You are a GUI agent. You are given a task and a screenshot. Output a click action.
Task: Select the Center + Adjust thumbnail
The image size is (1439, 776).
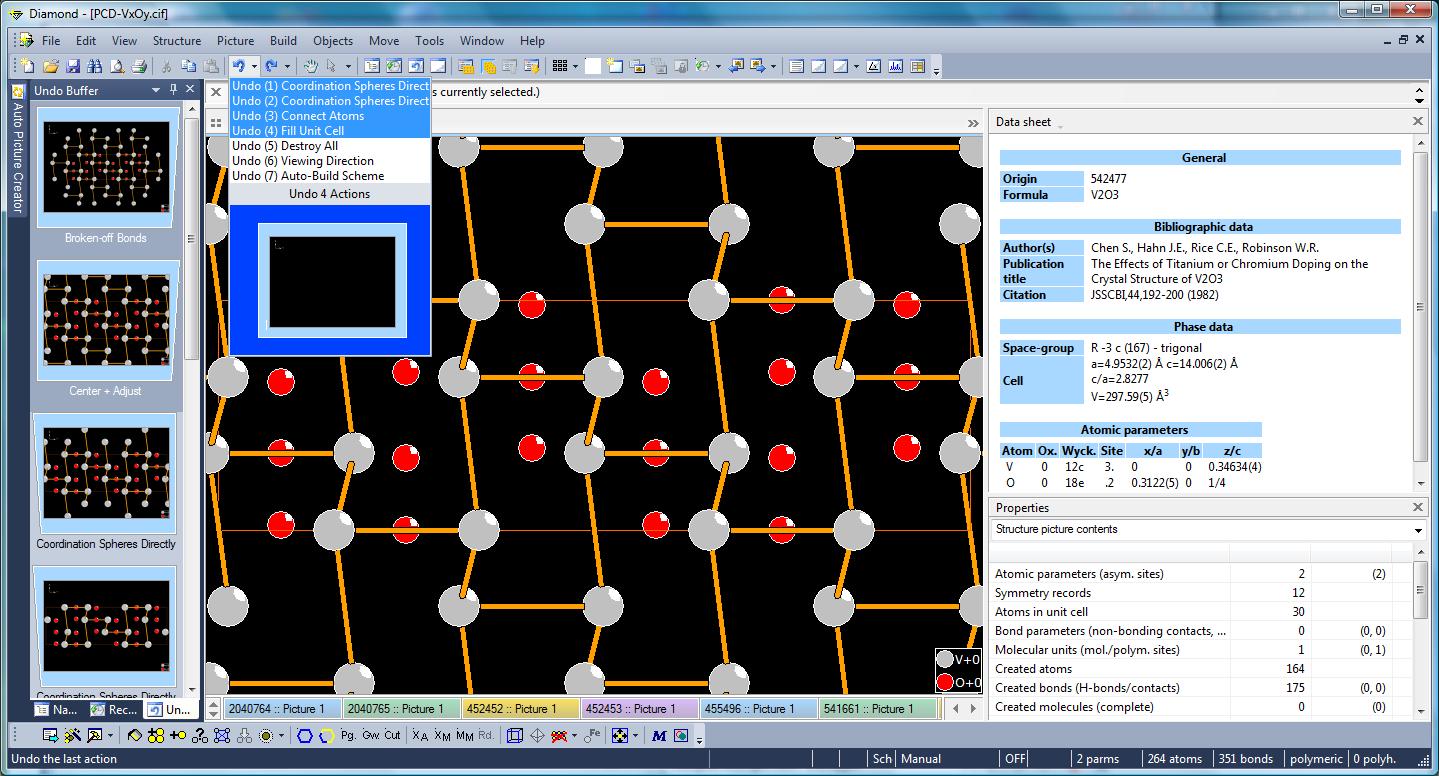coord(105,322)
